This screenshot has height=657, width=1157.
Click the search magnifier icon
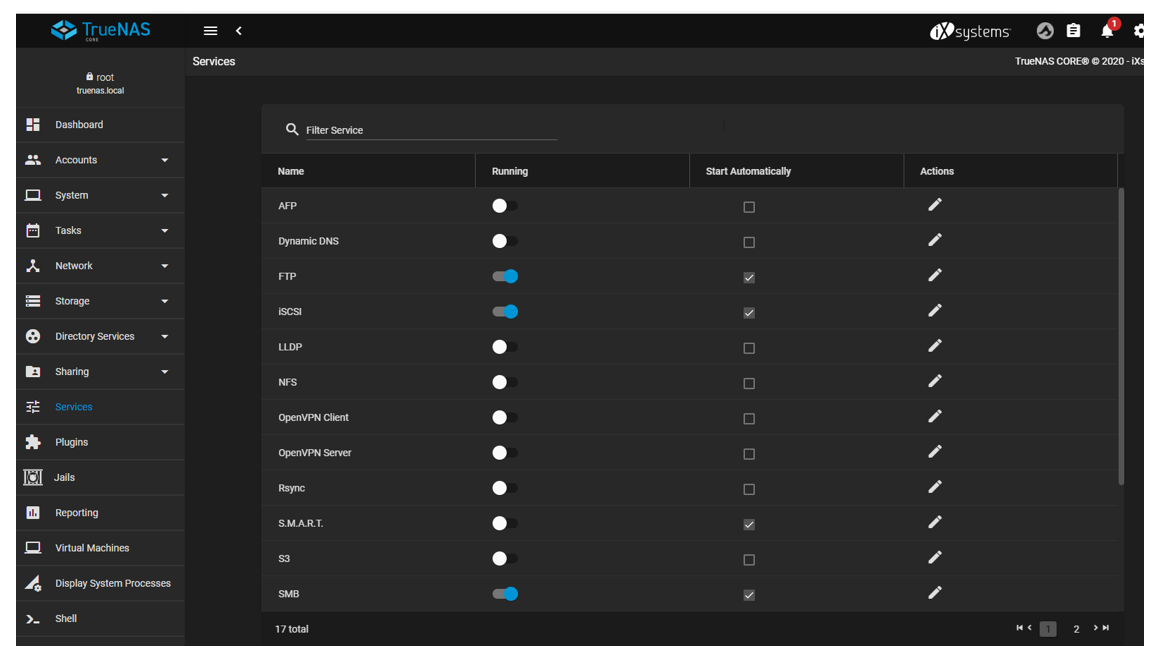click(292, 129)
